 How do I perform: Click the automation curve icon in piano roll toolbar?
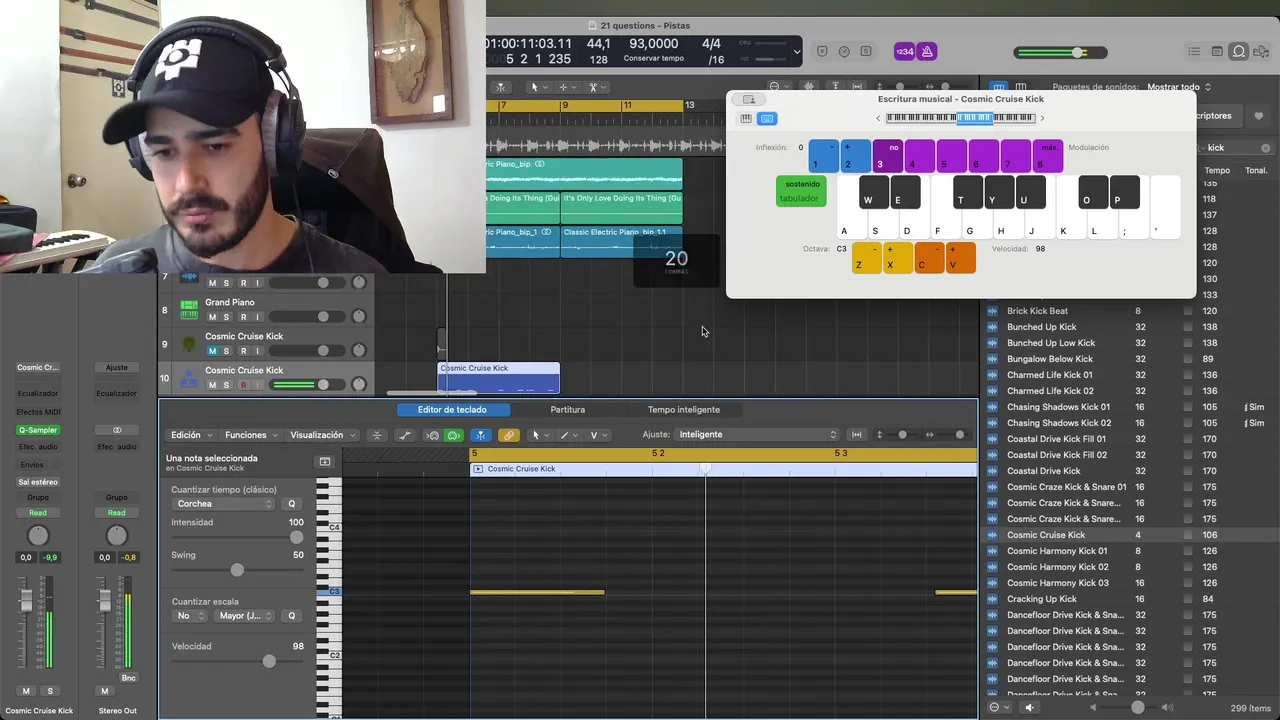(x=405, y=435)
